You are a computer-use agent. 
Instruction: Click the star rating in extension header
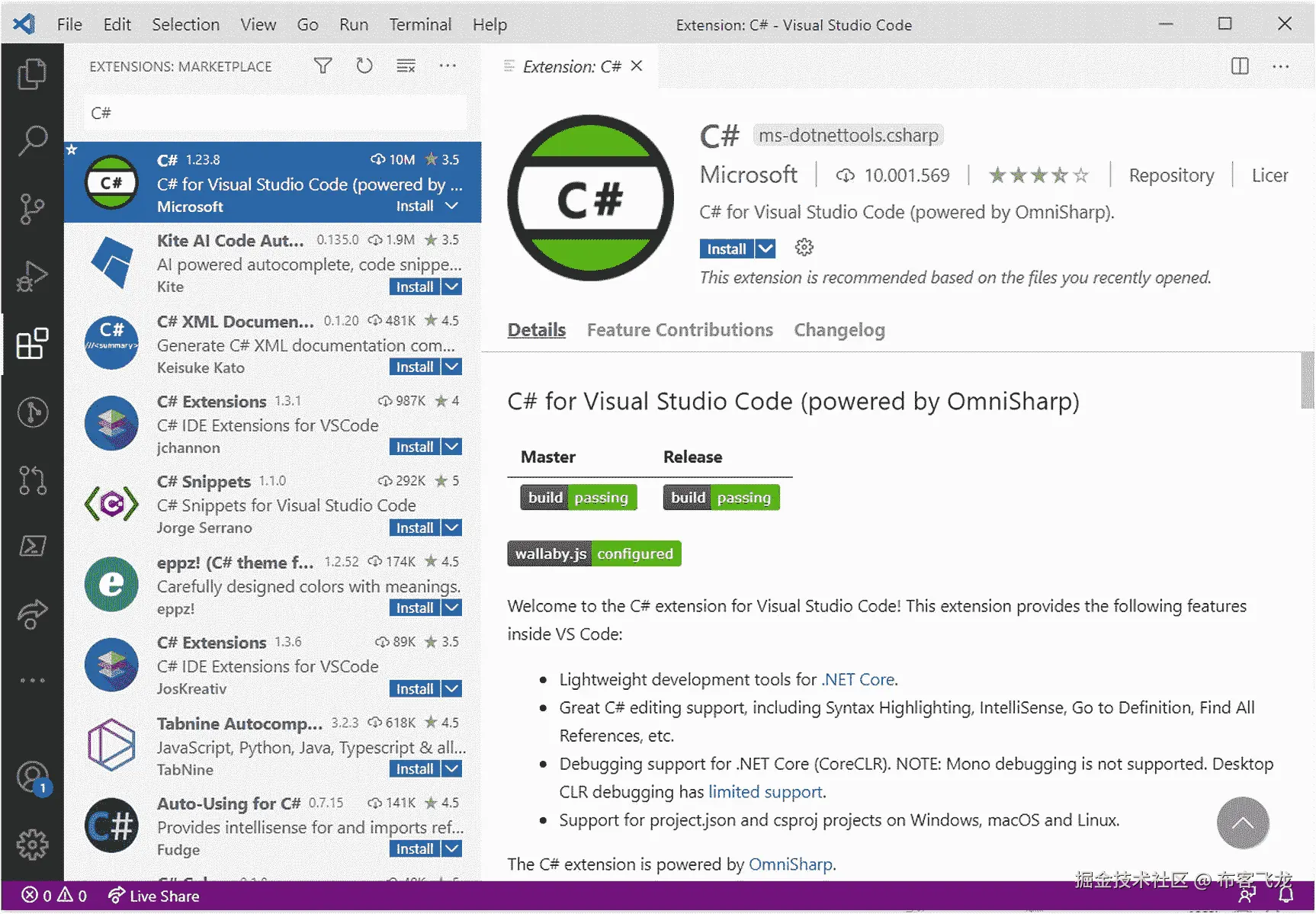pos(1038,175)
